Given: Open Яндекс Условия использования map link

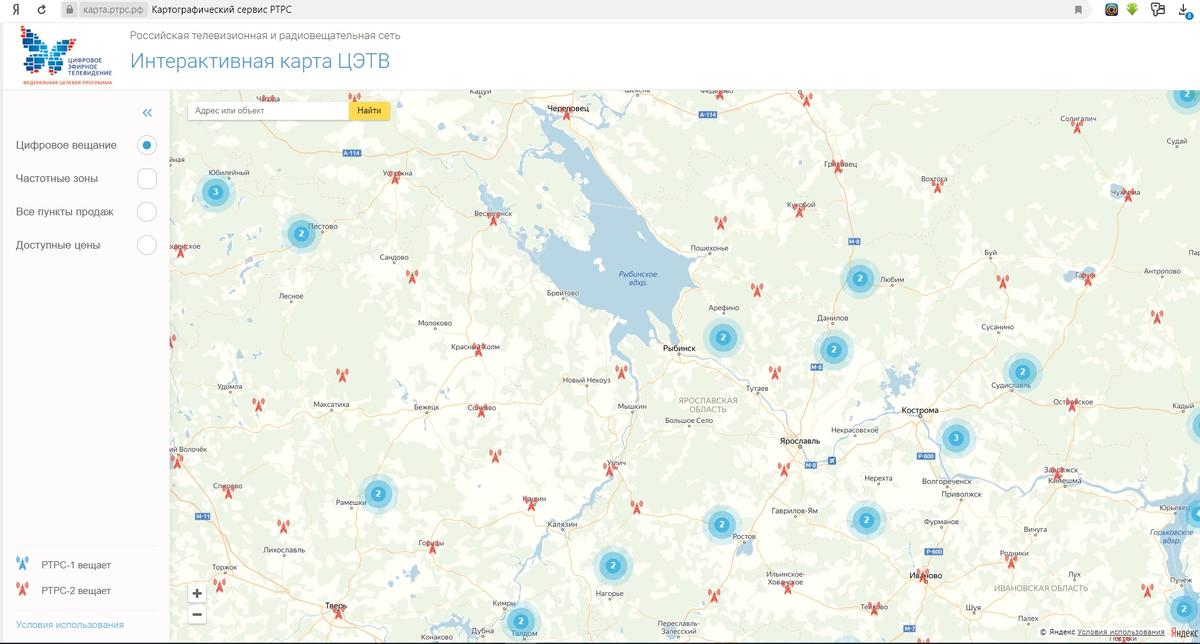Looking at the screenshot, I should (1120, 632).
